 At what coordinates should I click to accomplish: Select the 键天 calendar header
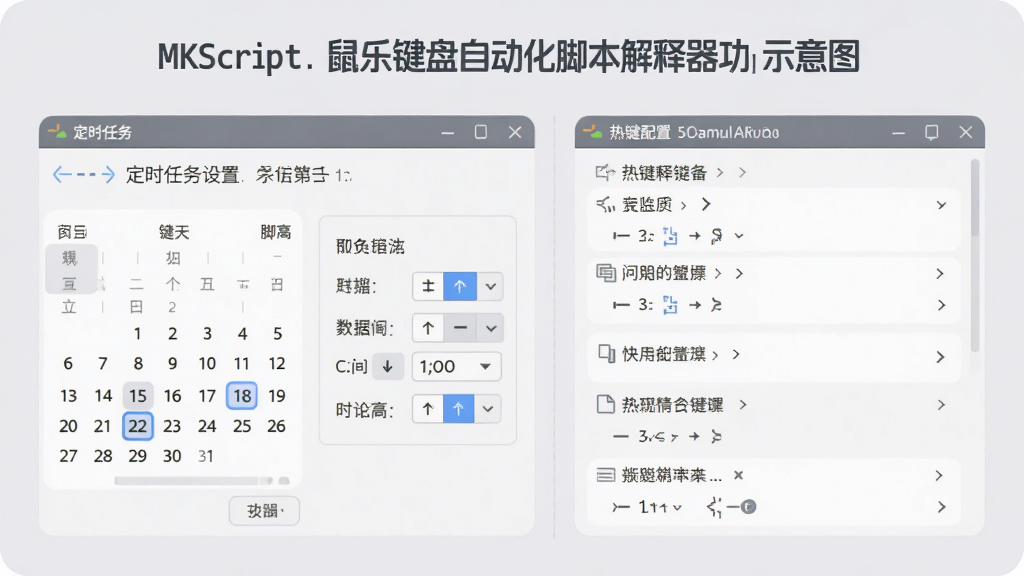(174, 232)
